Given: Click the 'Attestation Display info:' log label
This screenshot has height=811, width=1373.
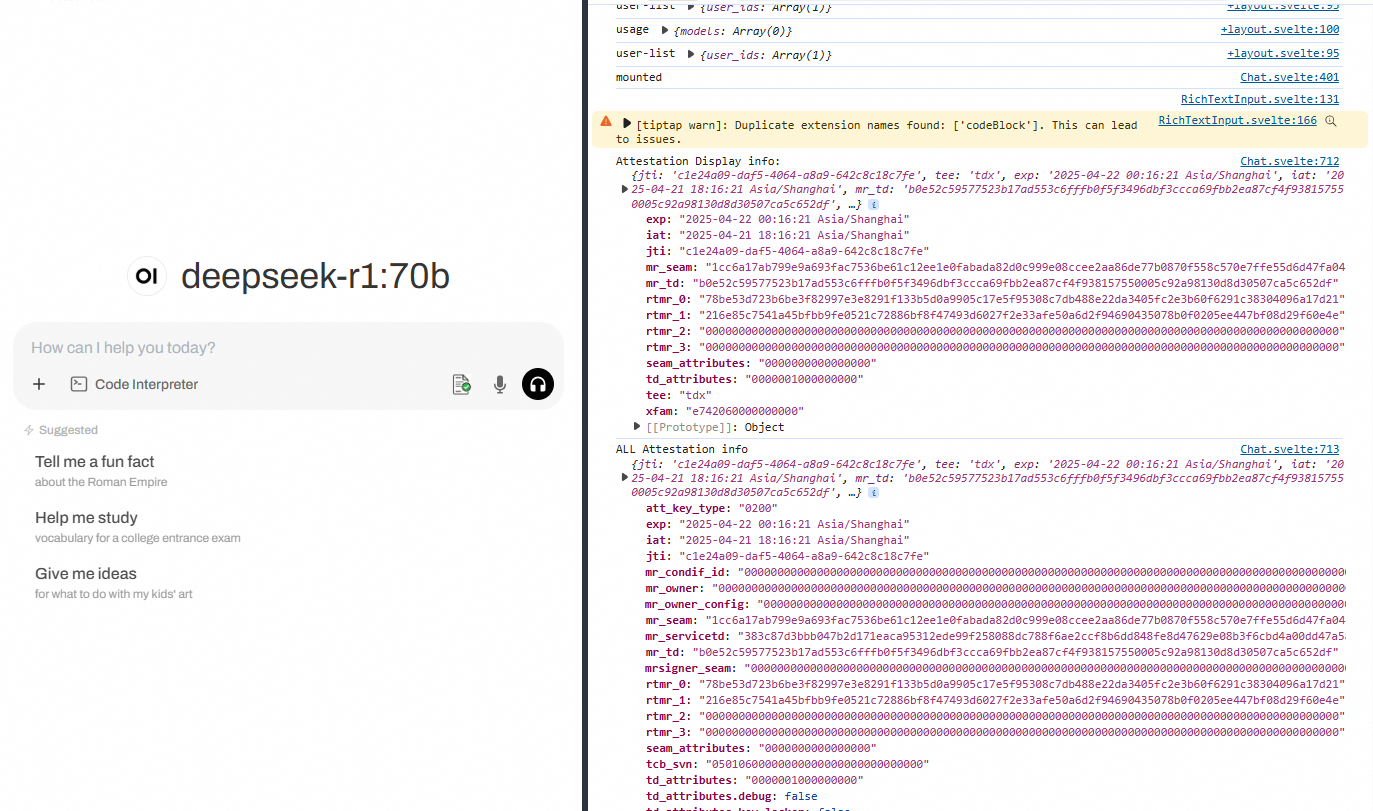Looking at the screenshot, I should (x=698, y=161).
